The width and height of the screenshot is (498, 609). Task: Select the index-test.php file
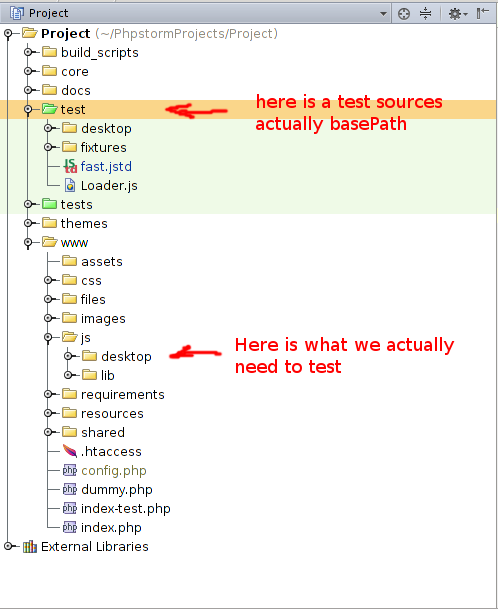pyautogui.click(x=125, y=508)
